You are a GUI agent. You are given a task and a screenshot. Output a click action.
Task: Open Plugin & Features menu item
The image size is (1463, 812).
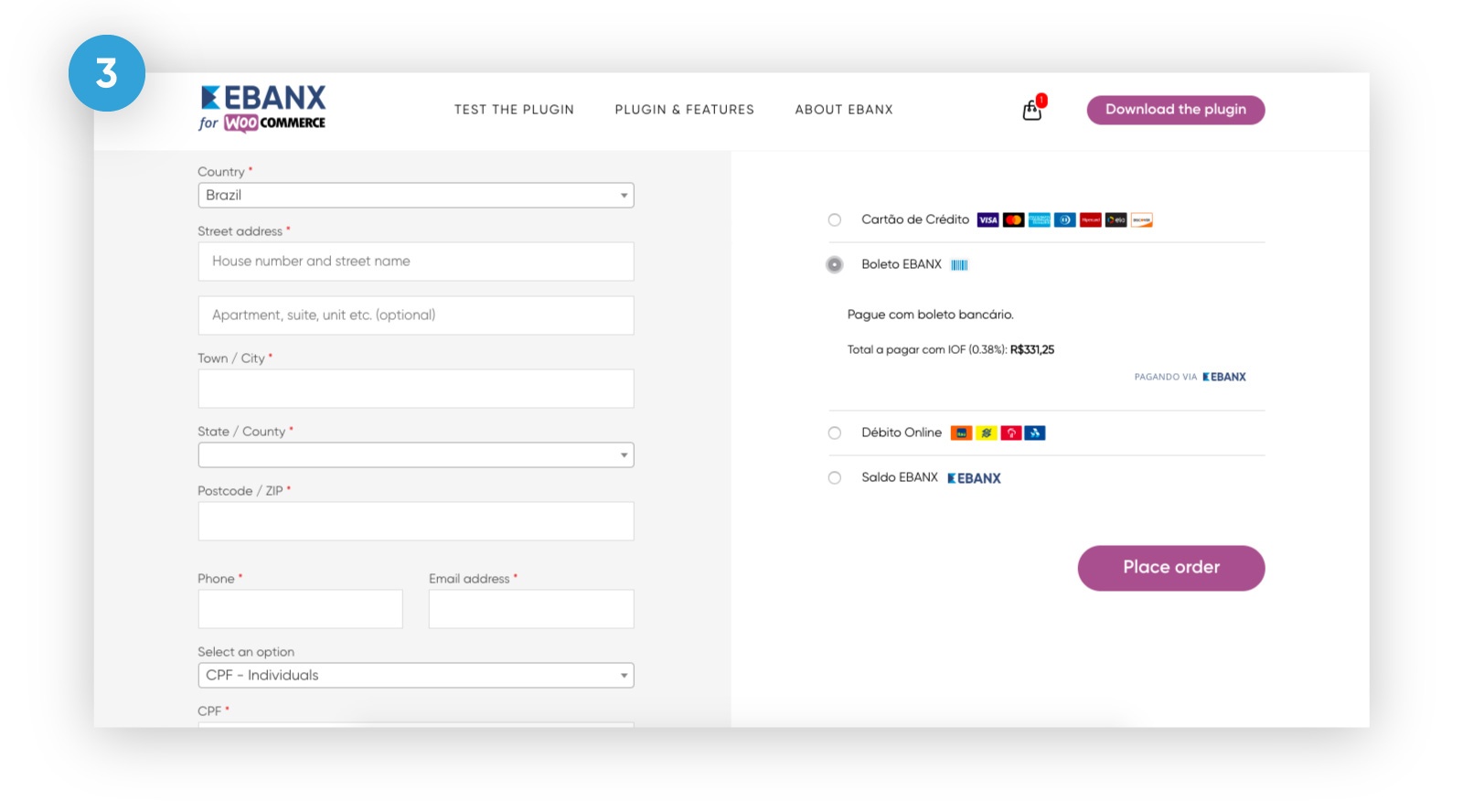pyautogui.click(x=685, y=110)
